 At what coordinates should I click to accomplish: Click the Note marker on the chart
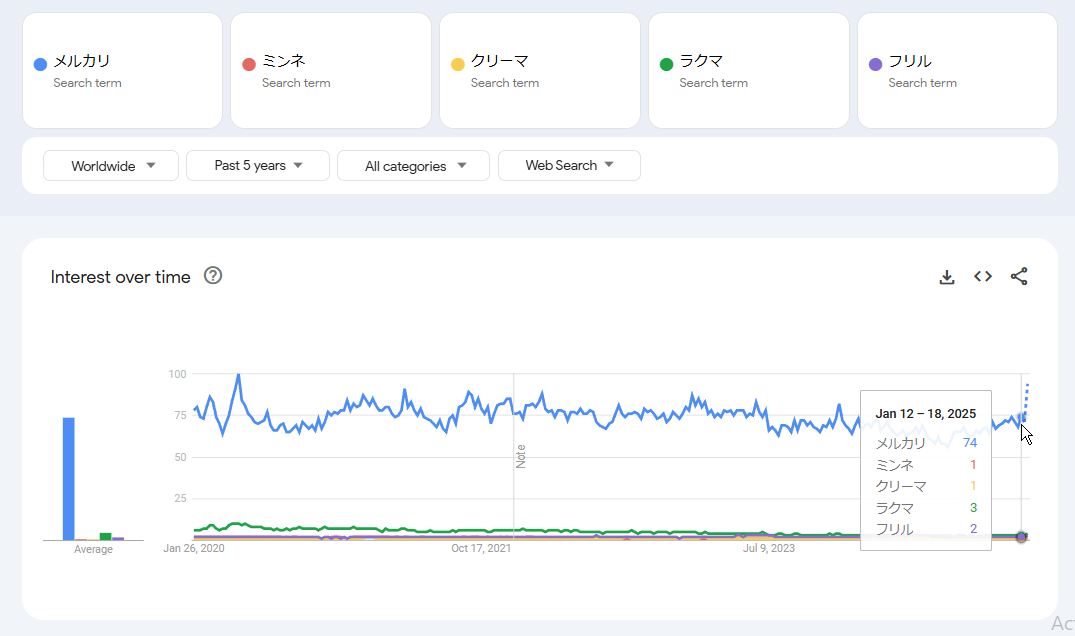[x=520, y=456]
